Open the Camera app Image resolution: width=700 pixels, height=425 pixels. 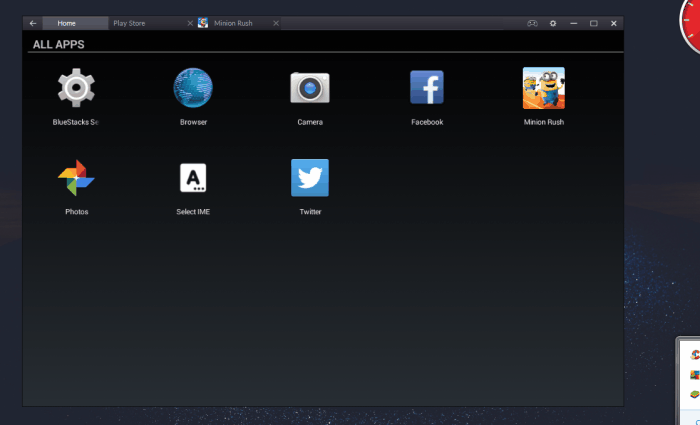coord(310,88)
